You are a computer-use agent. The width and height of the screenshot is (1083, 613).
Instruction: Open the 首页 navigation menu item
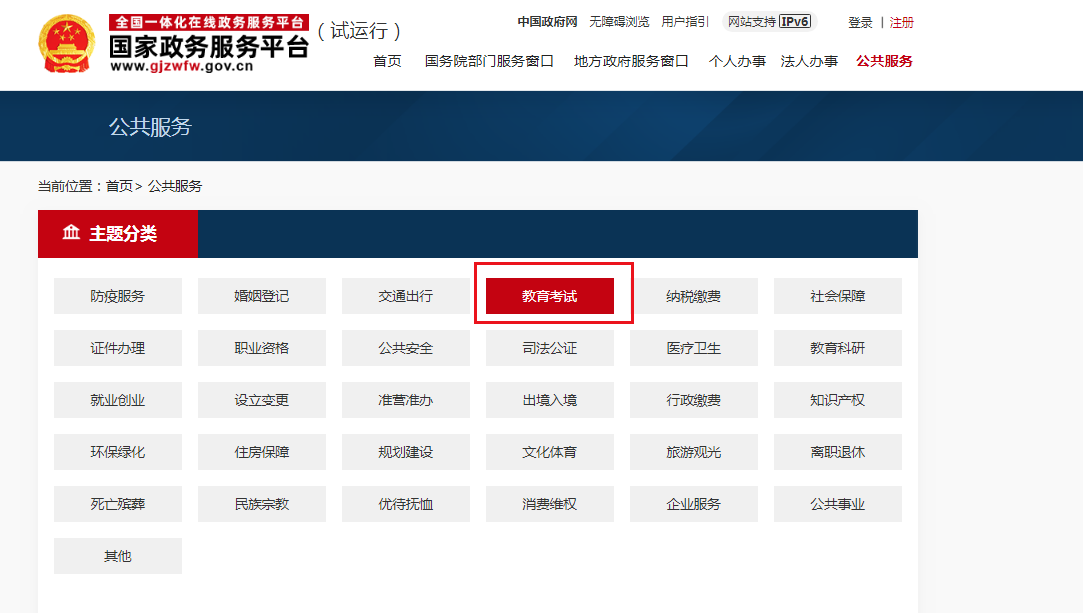[x=387, y=61]
